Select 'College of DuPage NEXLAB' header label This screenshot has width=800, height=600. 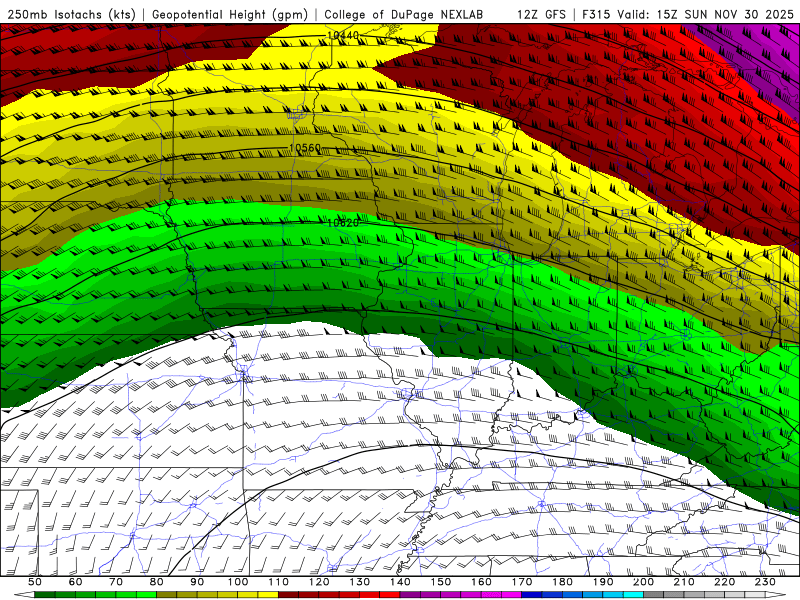click(x=404, y=15)
